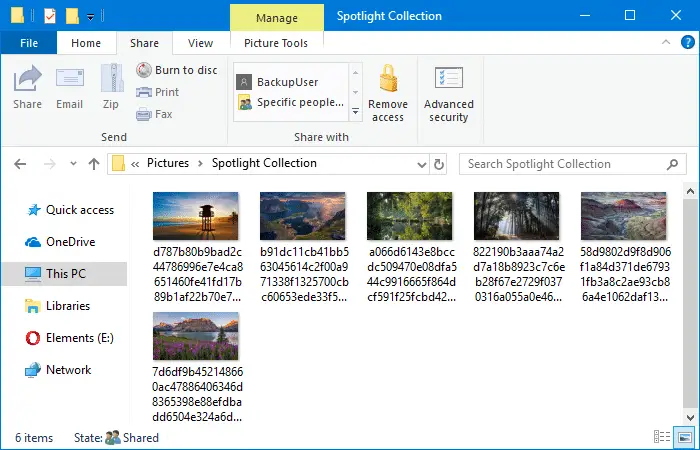Click file name d787b80b9bad2c
Image resolution: width=700 pixels, height=450 pixels.
pos(197,275)
